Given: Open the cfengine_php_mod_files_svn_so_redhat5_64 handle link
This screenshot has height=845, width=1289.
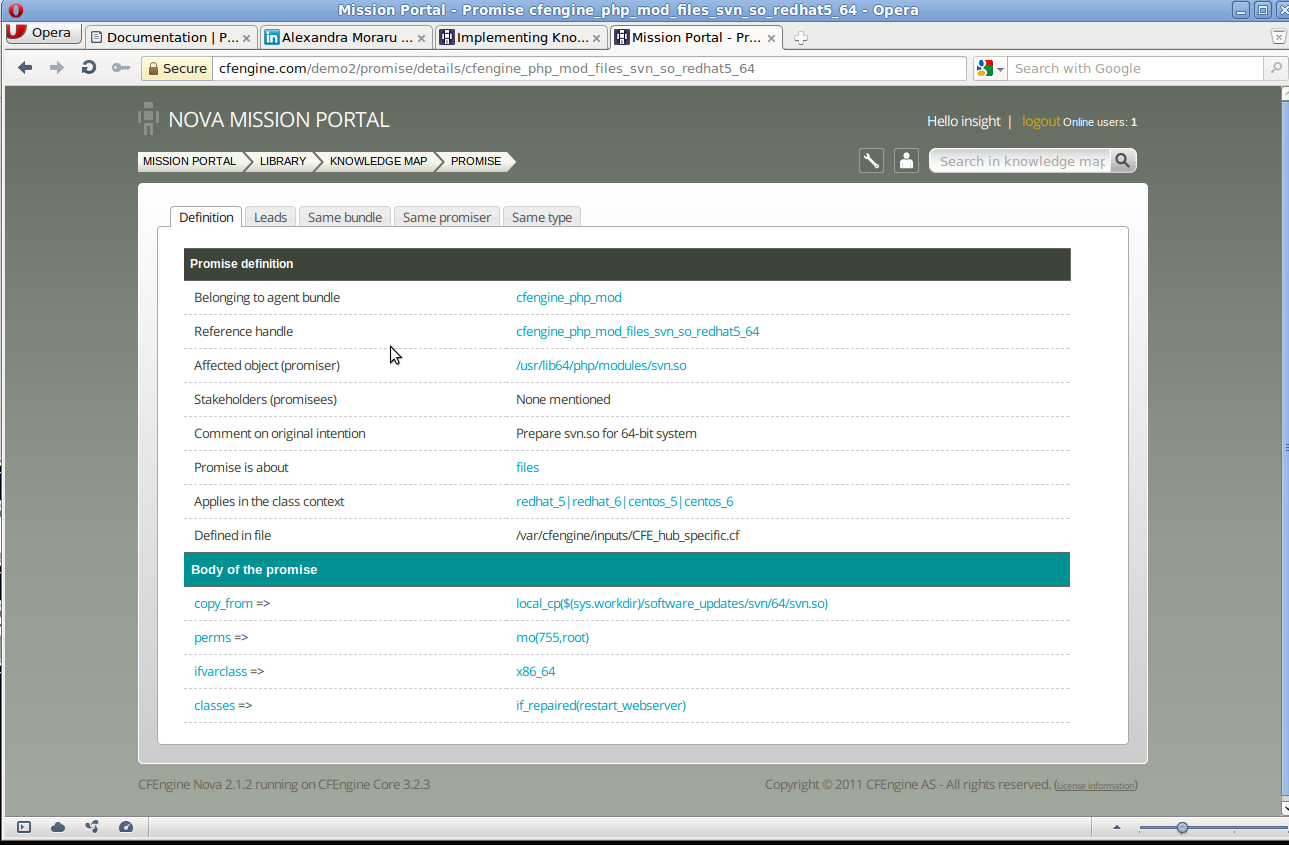Looking at the screenshot, I should coord(638,331).
